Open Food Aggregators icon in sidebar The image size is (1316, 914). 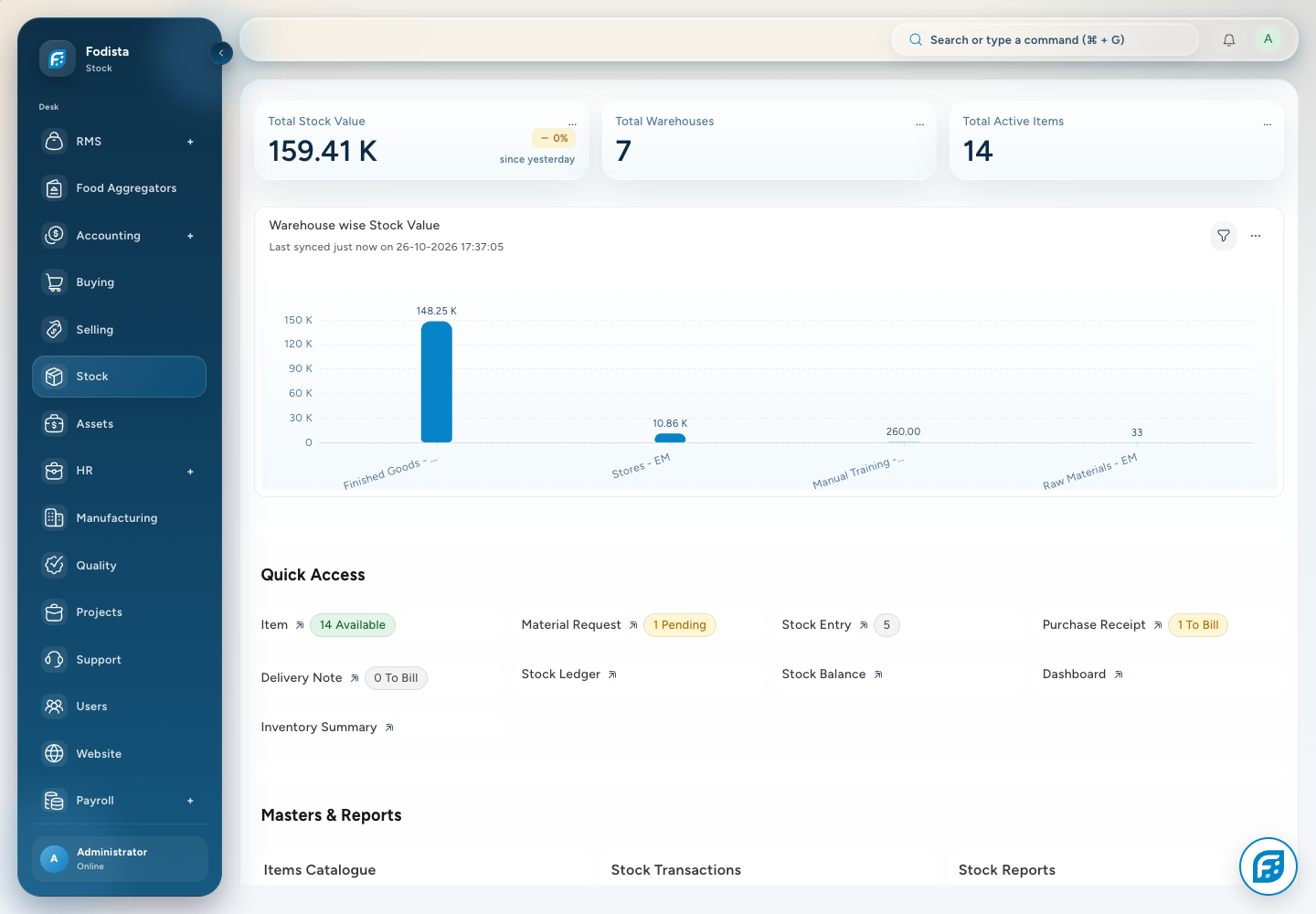(55, 188)
